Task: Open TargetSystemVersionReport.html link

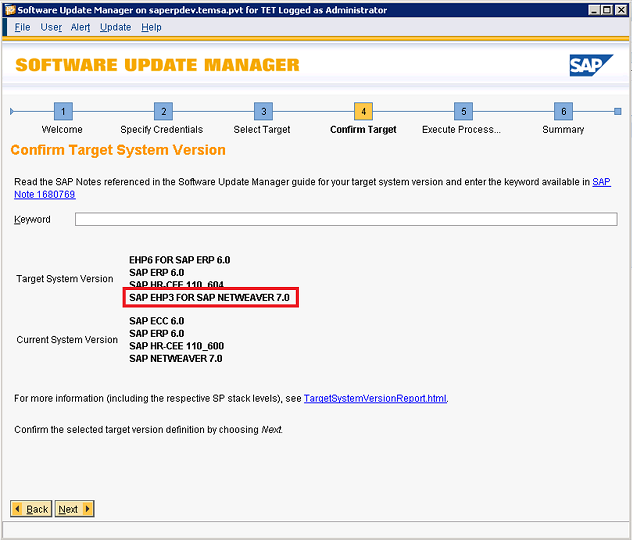Action: [375, 398]
